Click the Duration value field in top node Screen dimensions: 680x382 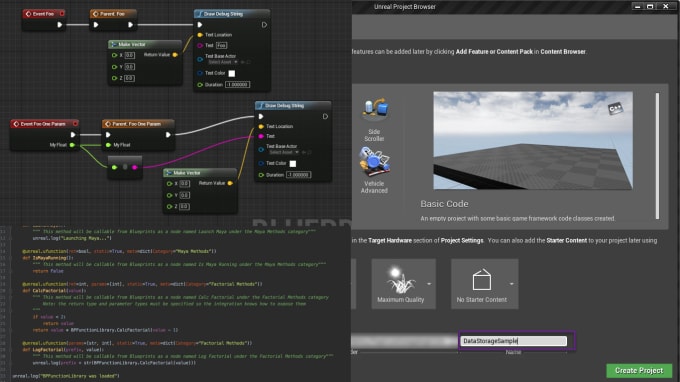(x=237, y=85)
